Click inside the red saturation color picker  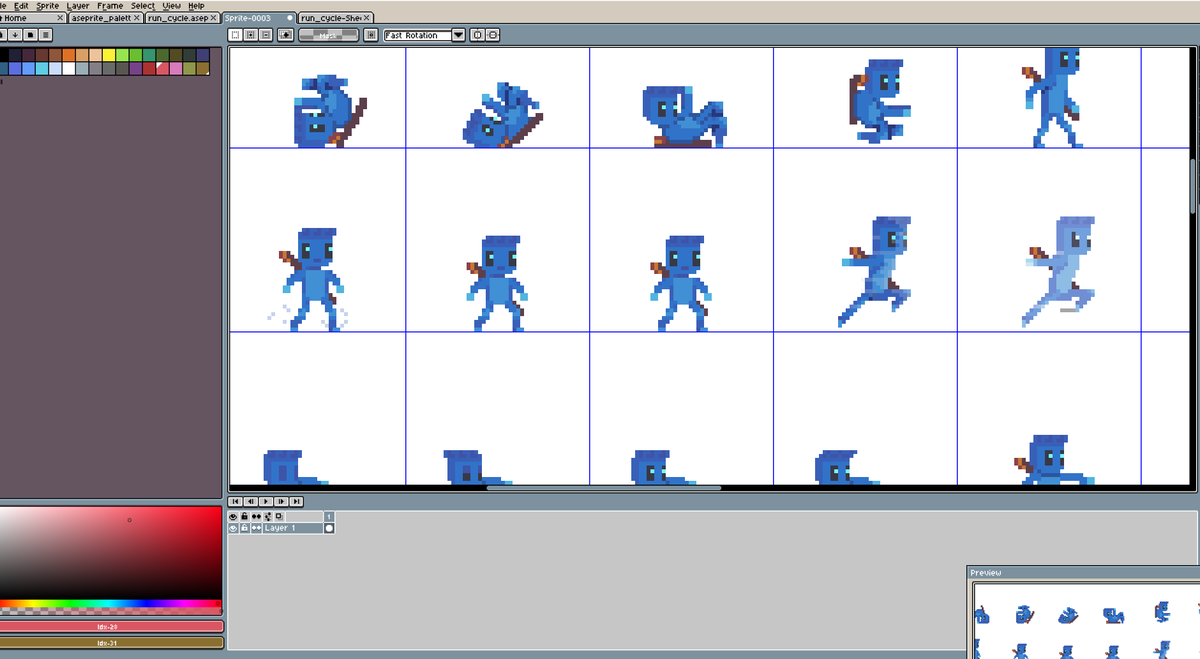point(110,552)
